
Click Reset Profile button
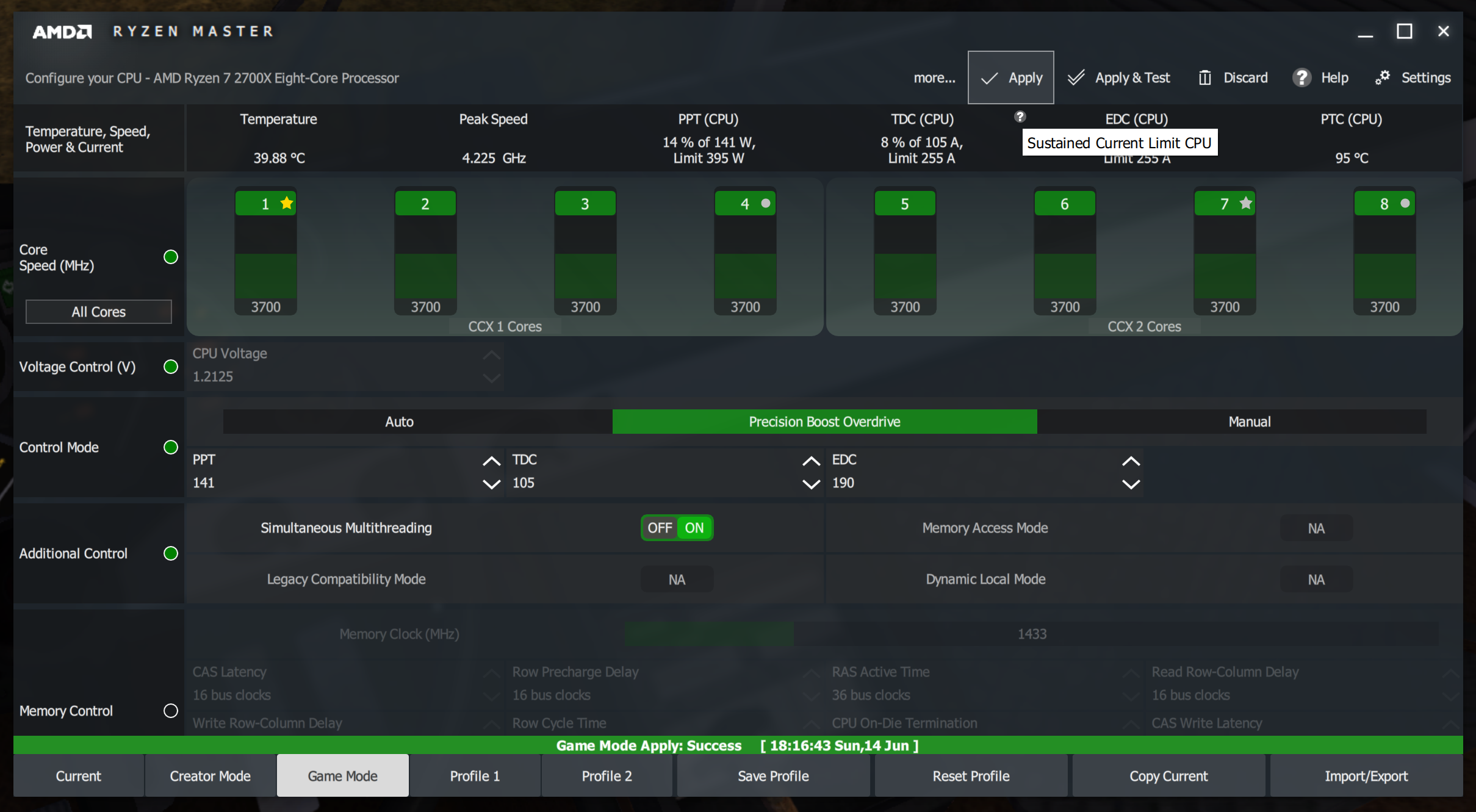[x=971, y=775]
